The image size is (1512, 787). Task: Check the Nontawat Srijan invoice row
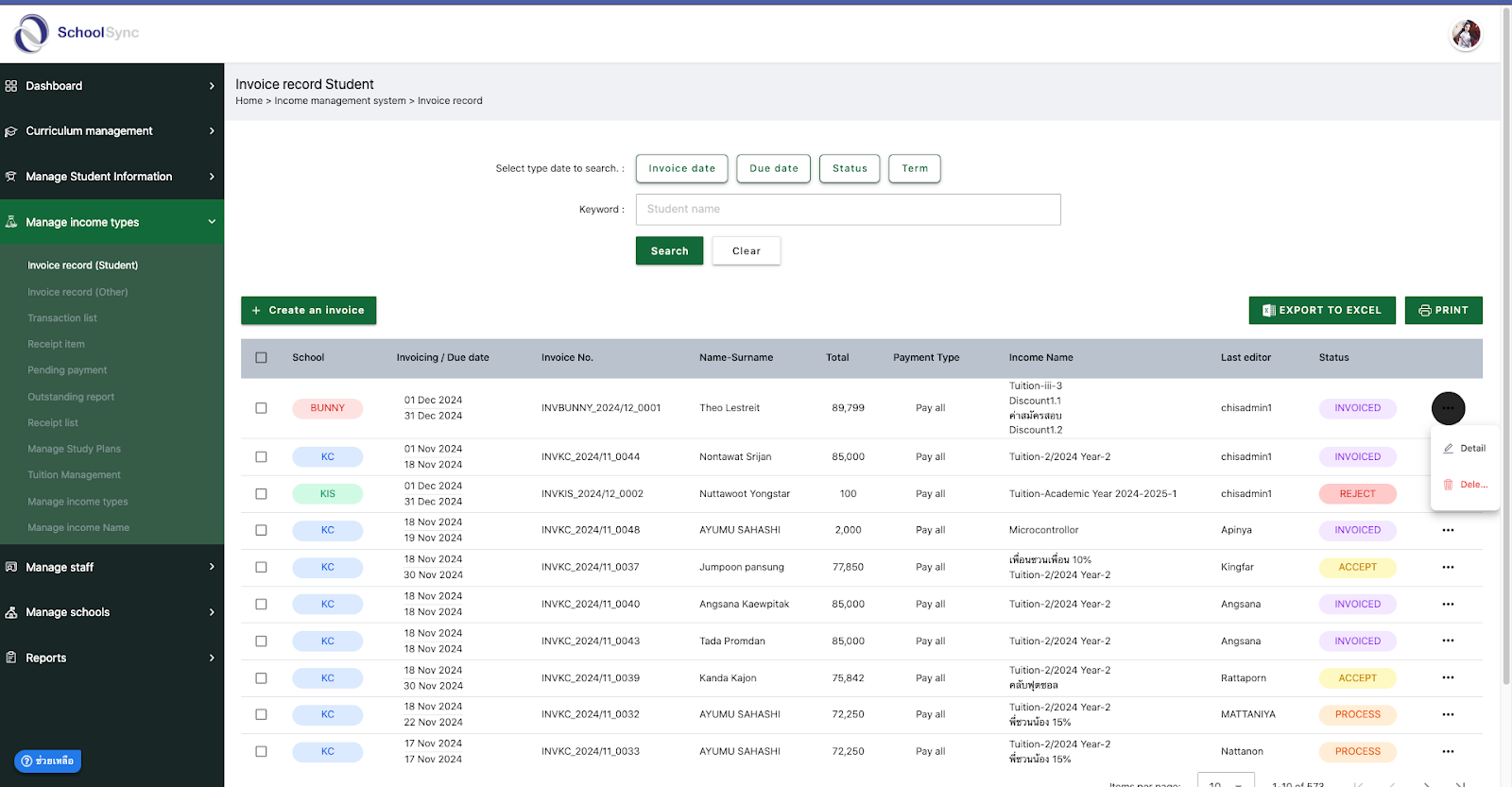coord(261,456)
